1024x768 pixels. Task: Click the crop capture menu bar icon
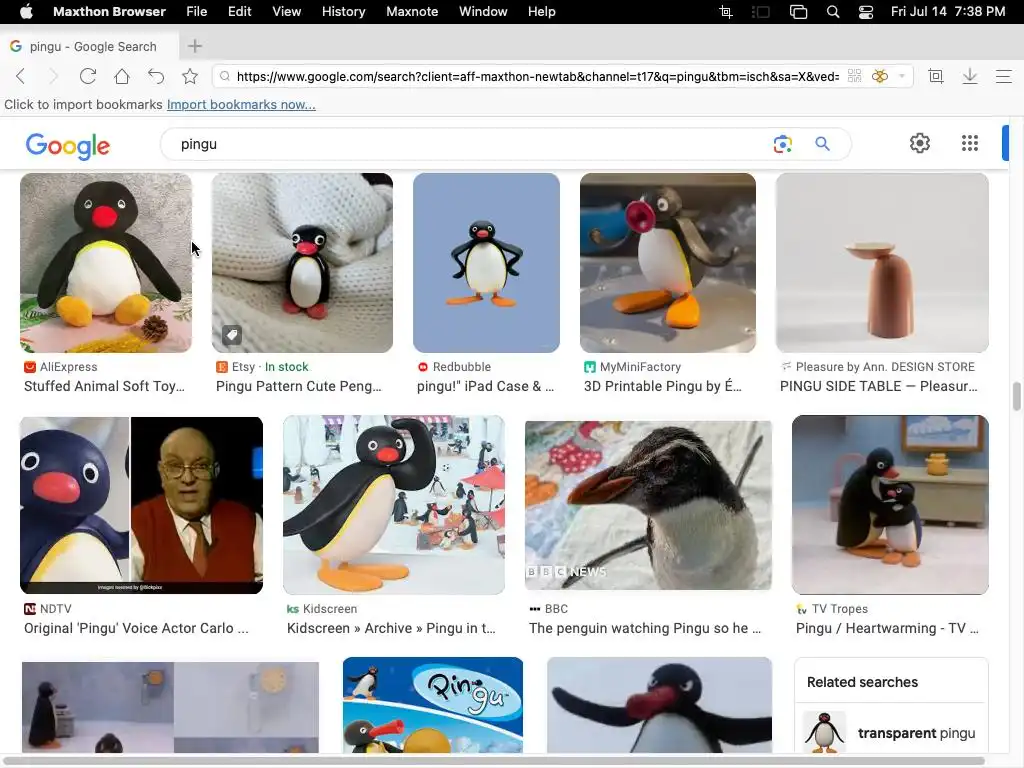coord(726,12)
